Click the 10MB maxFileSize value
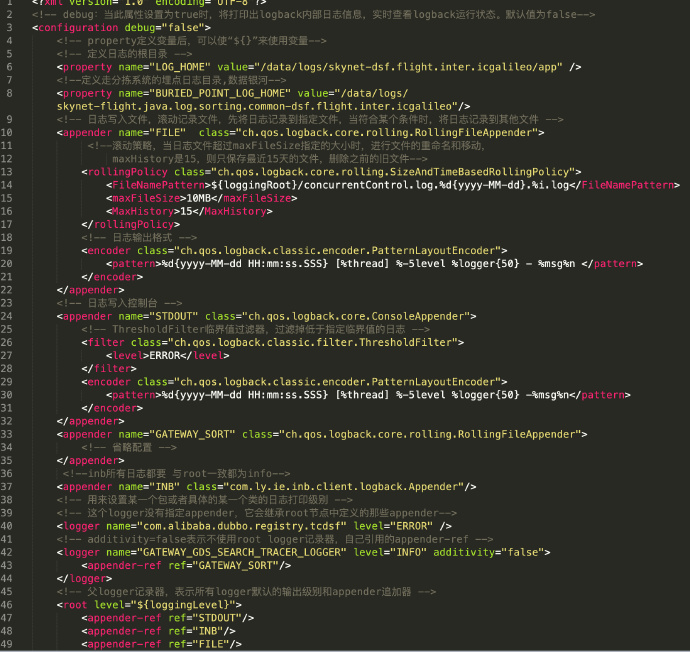Screen dimensions: 690x652 (199, 198)
